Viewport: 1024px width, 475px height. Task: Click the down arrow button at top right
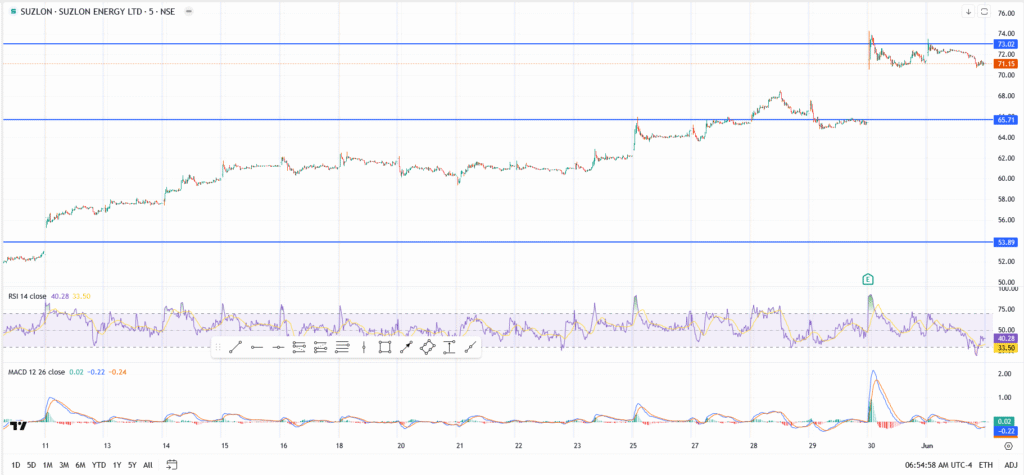coord(968,12)
